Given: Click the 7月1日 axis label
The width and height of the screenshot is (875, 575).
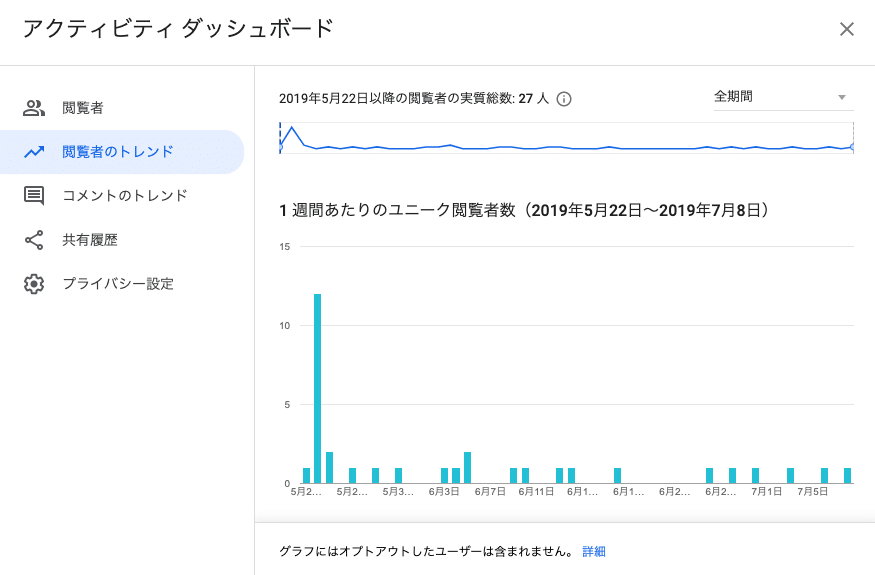Looking at the screenshot, I should tap(766, 492).
